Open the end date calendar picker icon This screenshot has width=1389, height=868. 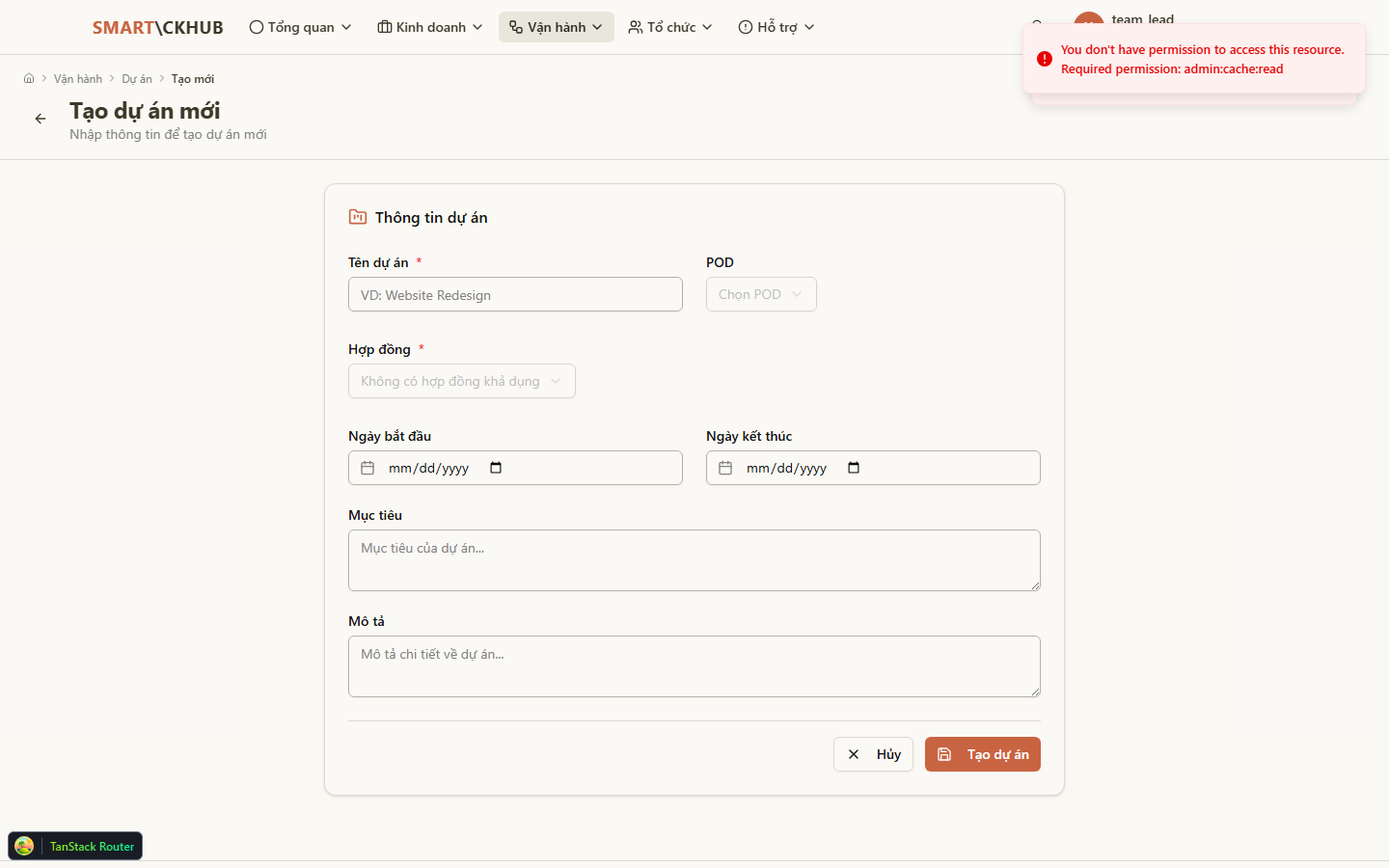click(854, 468)
